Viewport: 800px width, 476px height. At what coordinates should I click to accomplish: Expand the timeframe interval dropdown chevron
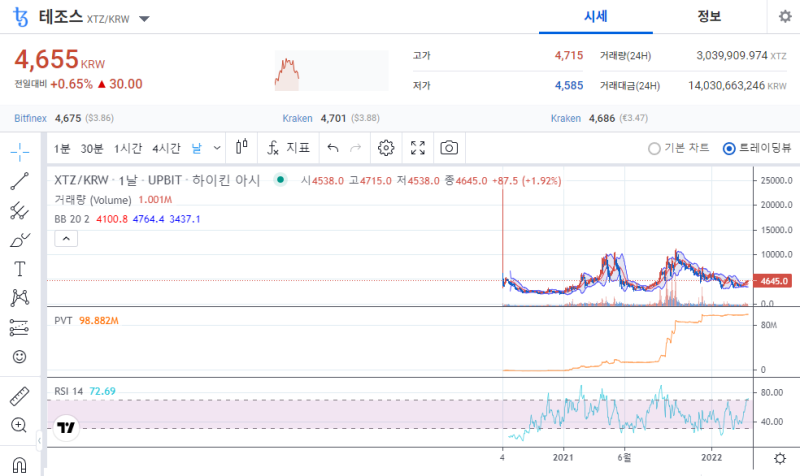point(217,148)
